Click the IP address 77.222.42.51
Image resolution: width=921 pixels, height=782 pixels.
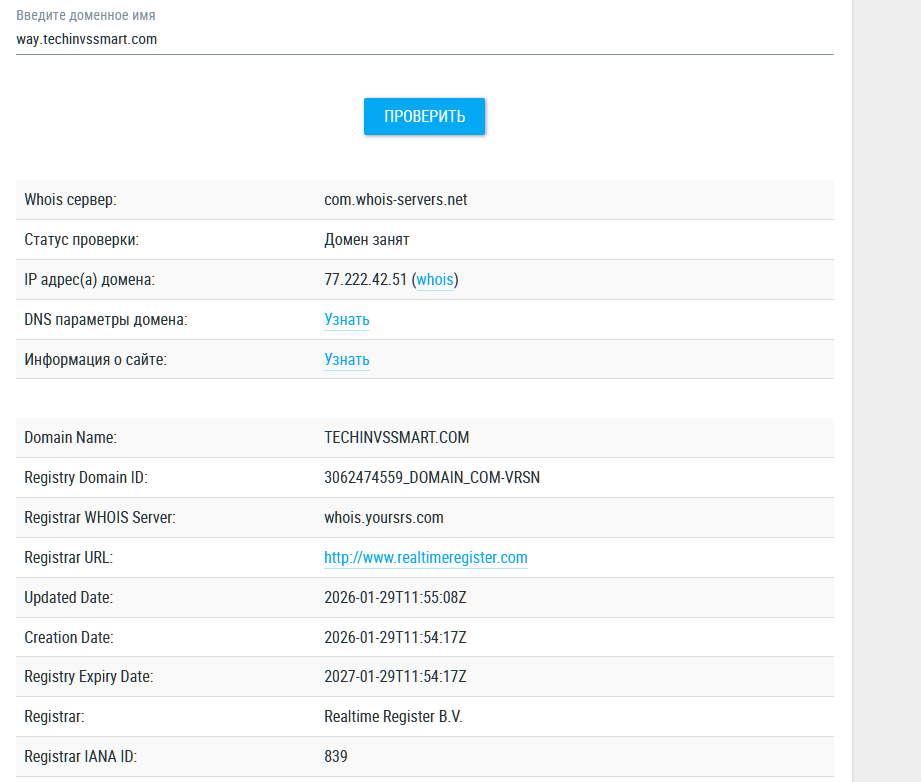click(x=365, y=280)
